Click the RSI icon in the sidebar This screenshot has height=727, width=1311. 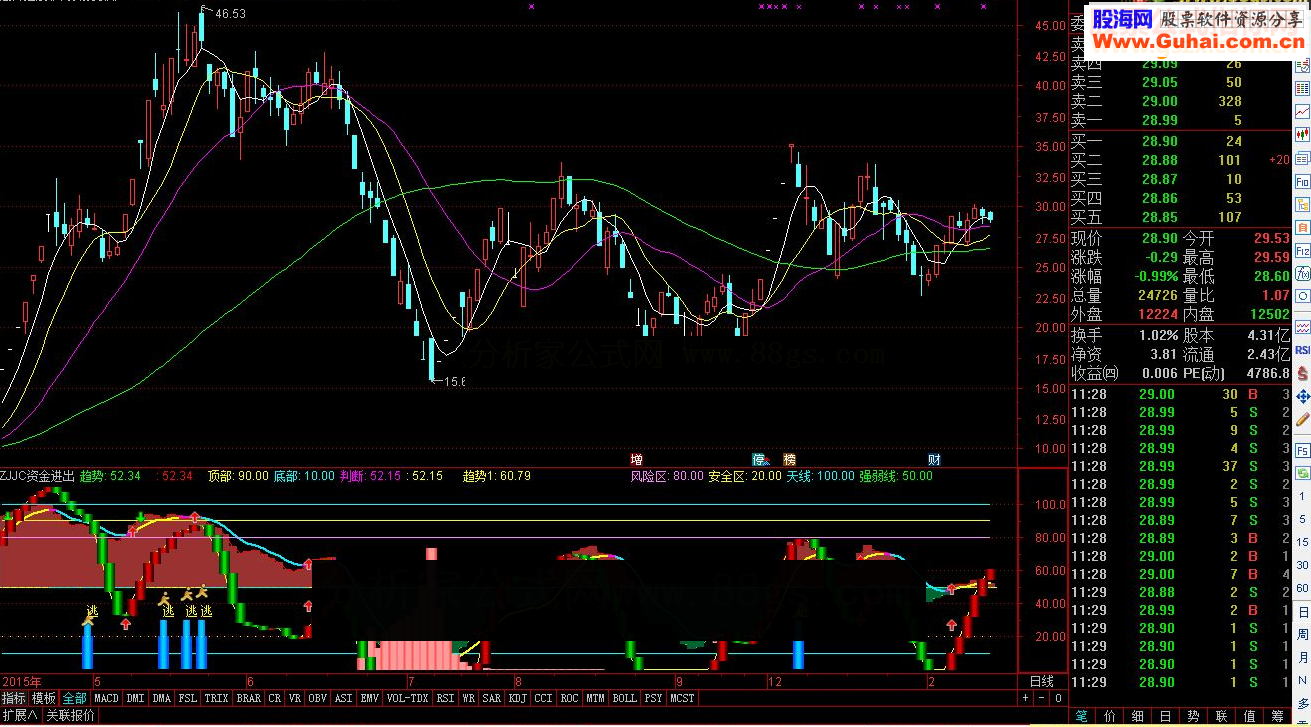pyautogui.click(x=1302, y=349)
